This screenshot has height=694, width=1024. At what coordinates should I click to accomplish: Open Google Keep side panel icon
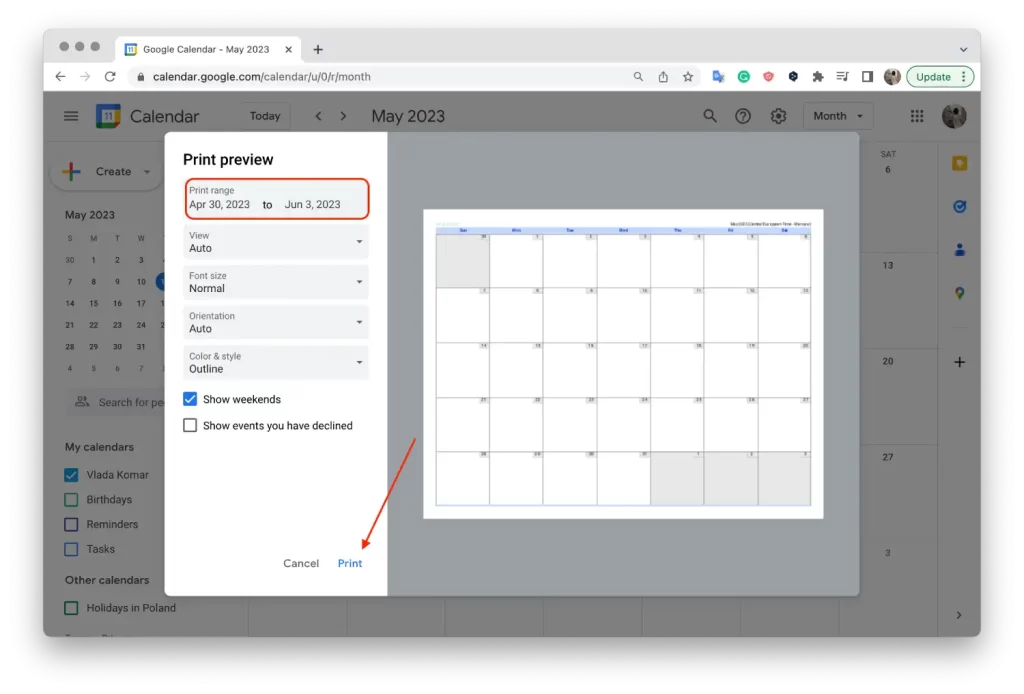point(959,163)
